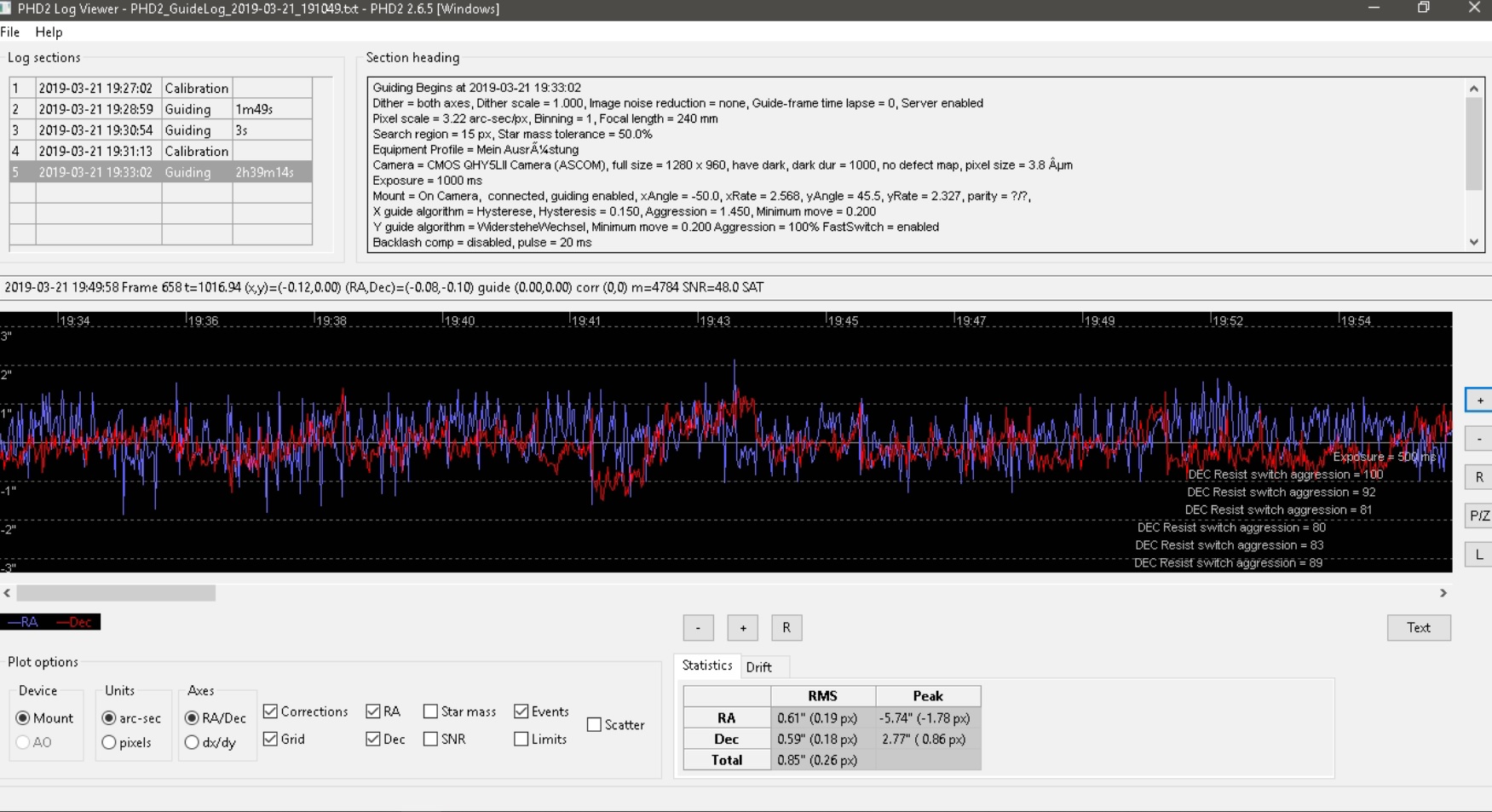
Task: Click the down arrow of the Section heading scrollbar
Action: pyautogui.click(x=1474, y=242)
